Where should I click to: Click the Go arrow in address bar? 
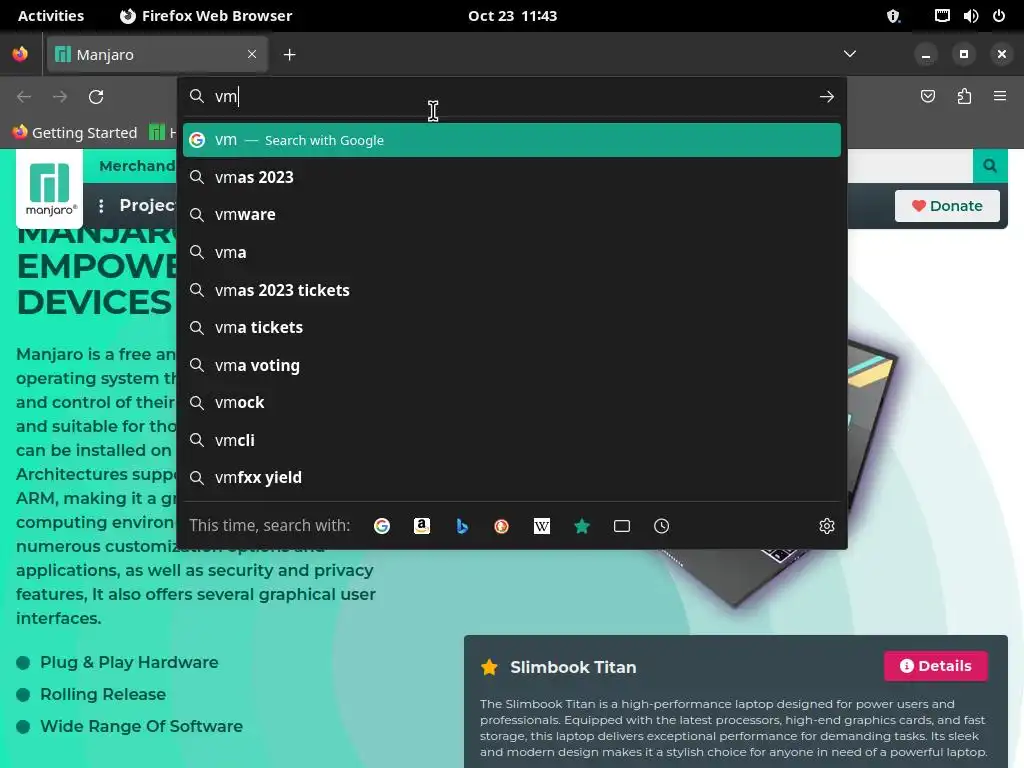point(827,97)
